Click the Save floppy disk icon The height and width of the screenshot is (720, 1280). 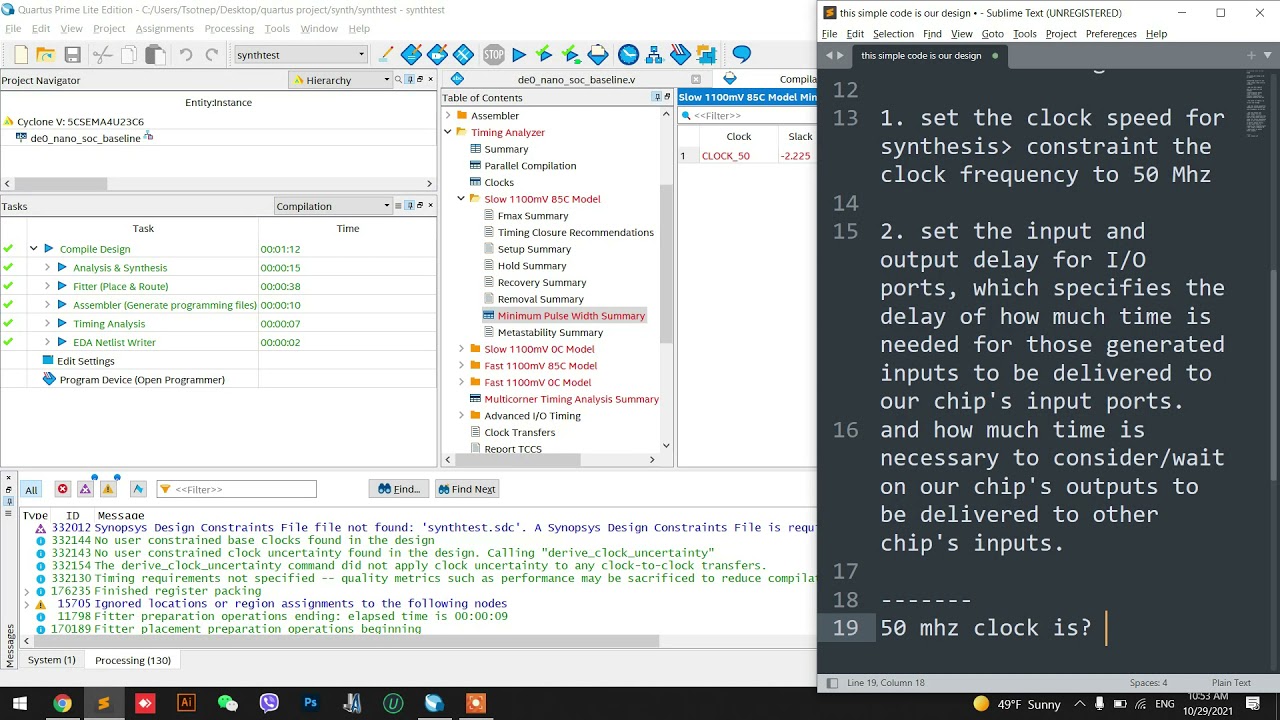pos(73,55)
